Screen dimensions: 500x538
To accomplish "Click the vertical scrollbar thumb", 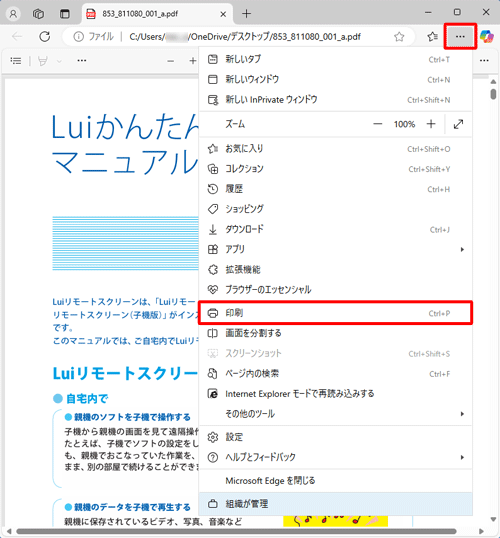I will click(x=493, y=94).
